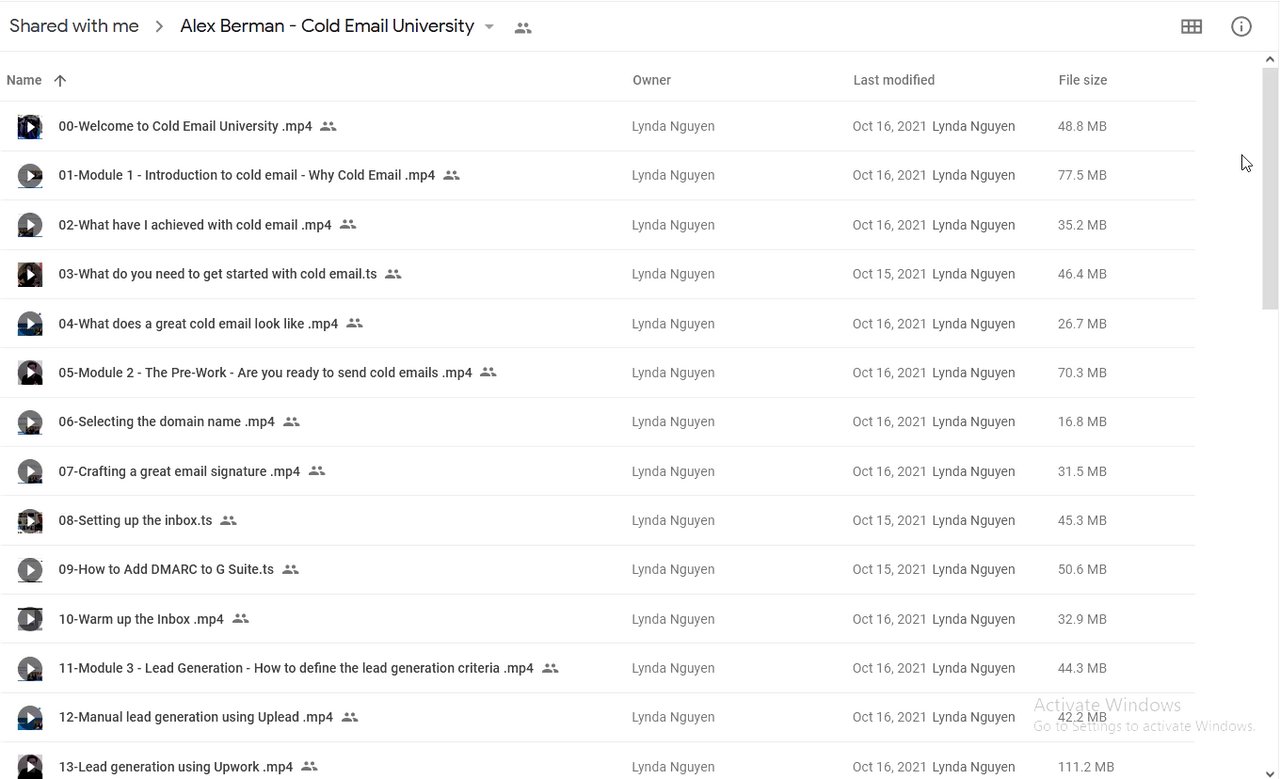Click video icon of 06-Selecting the domain name
The width and height of the screenshot is (1280, 779).
point(30,422)
